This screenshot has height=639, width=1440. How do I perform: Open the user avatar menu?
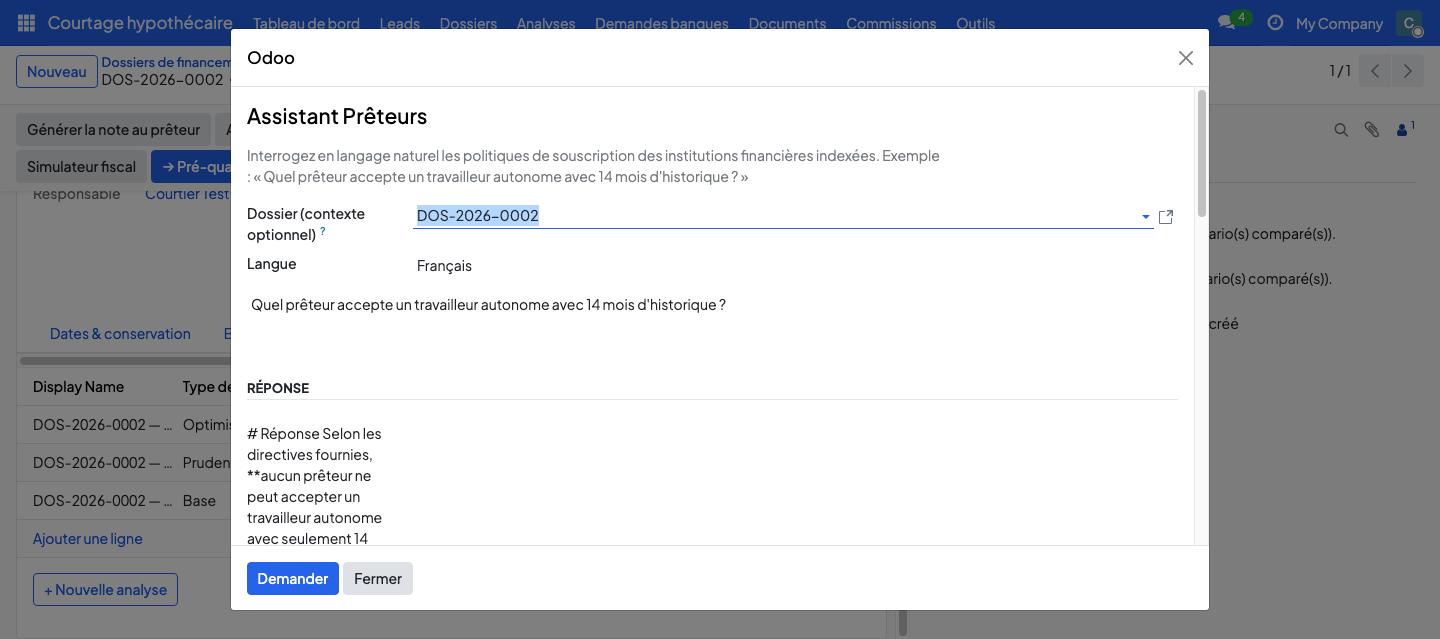pos(1409,22)
